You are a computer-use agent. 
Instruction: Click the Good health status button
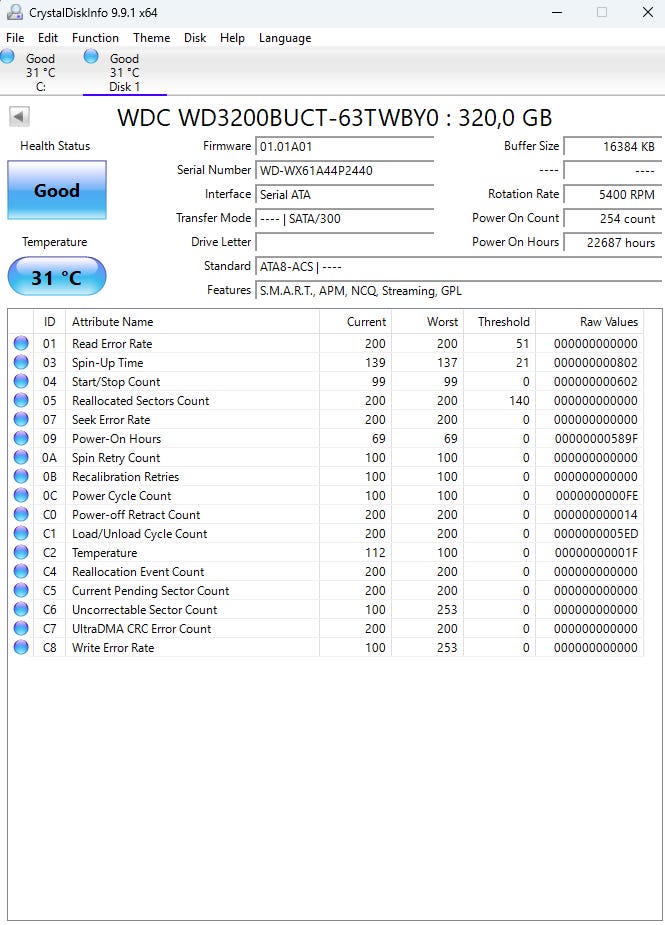[57, 190]
